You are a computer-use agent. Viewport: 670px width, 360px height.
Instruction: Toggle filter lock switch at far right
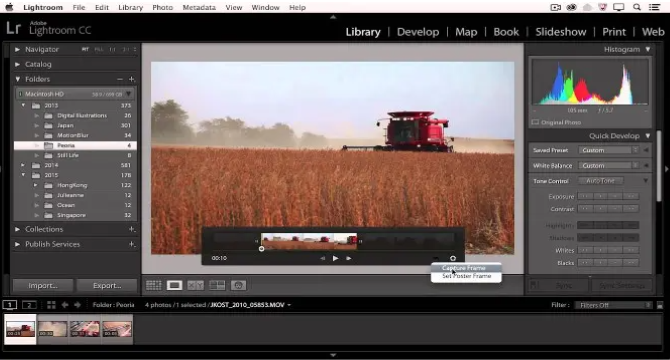[660, 305]
